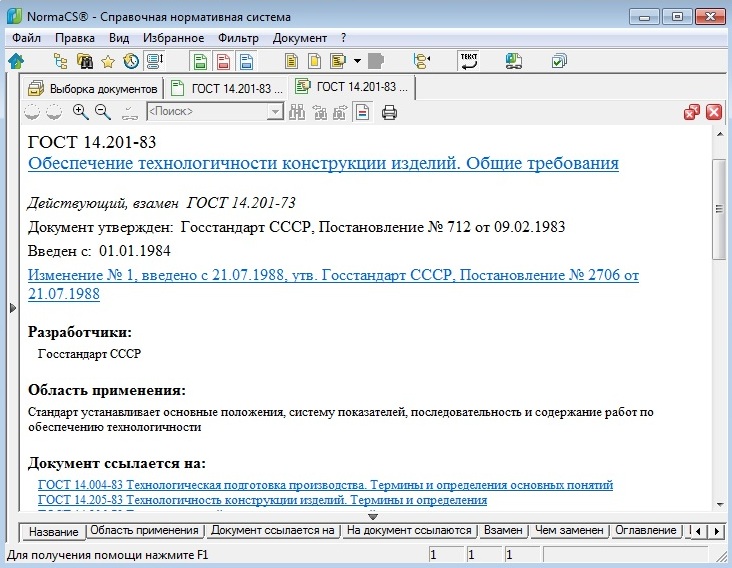Click the downward splitter arrow above bottom tabs
This screenshot has height=568, width=732.
click(x=373, y=517)
